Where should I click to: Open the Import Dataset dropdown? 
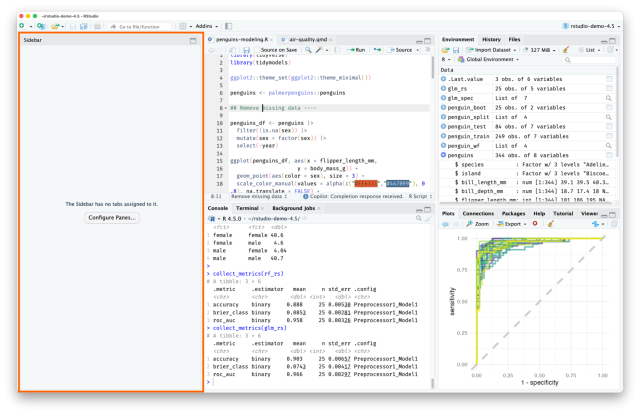click(x=493, y=50)
